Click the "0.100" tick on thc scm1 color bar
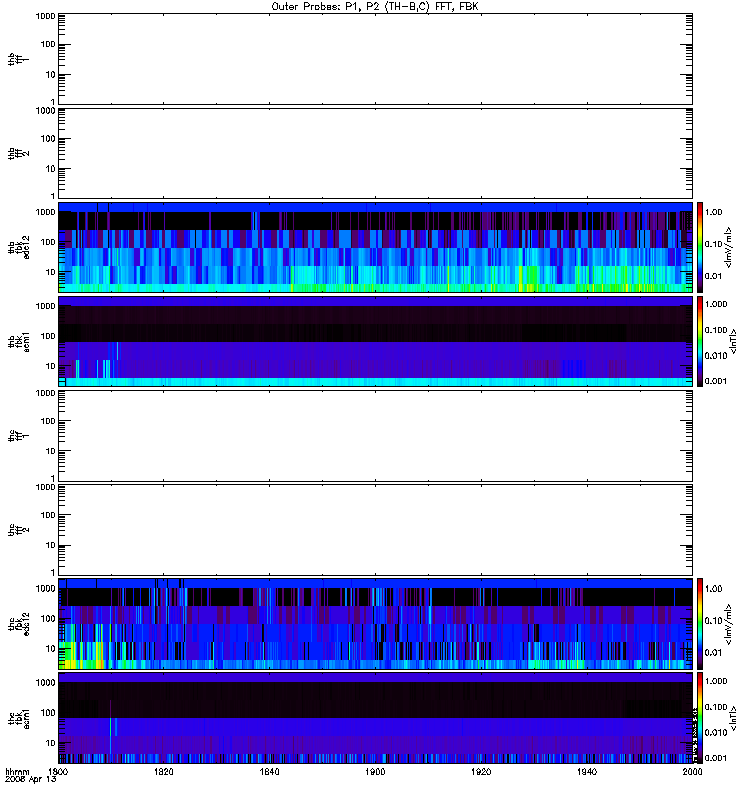 coord(716,707)
